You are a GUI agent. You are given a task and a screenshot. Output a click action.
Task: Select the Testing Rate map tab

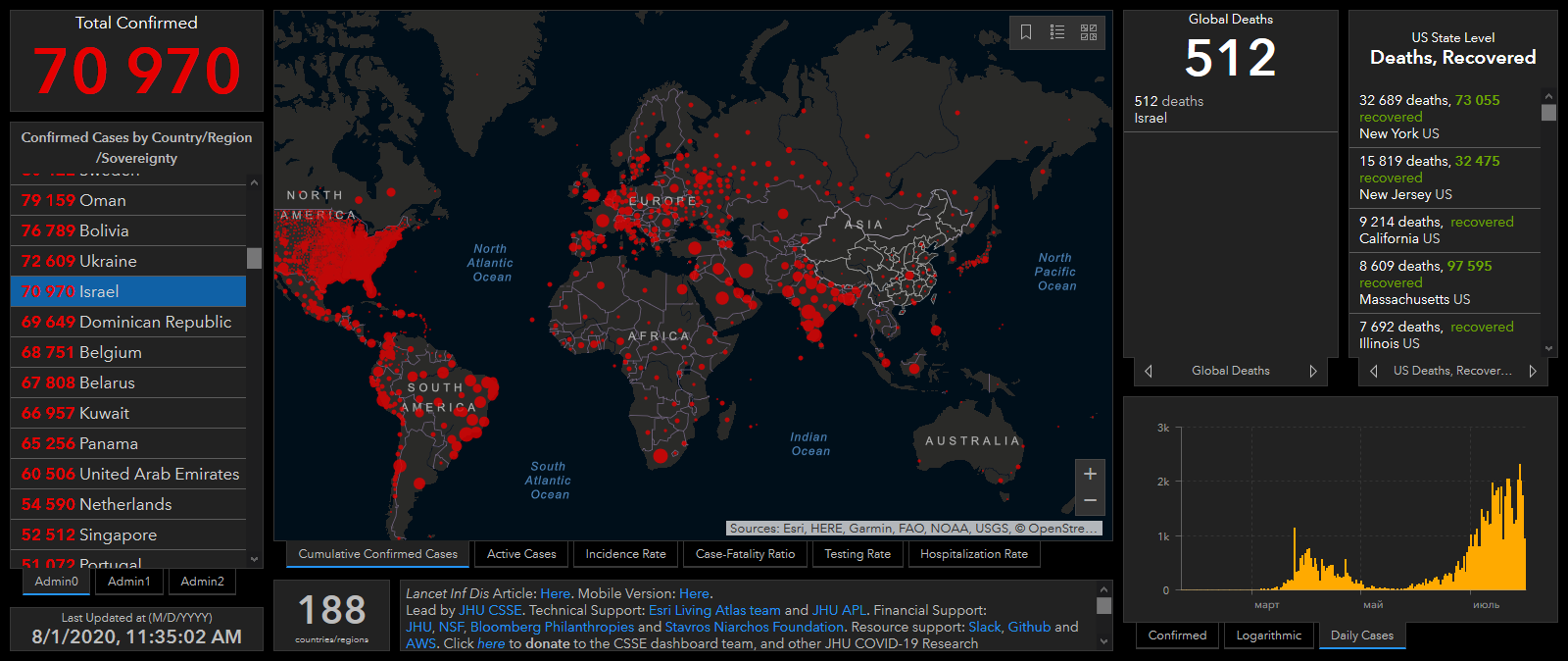[857, 554]
